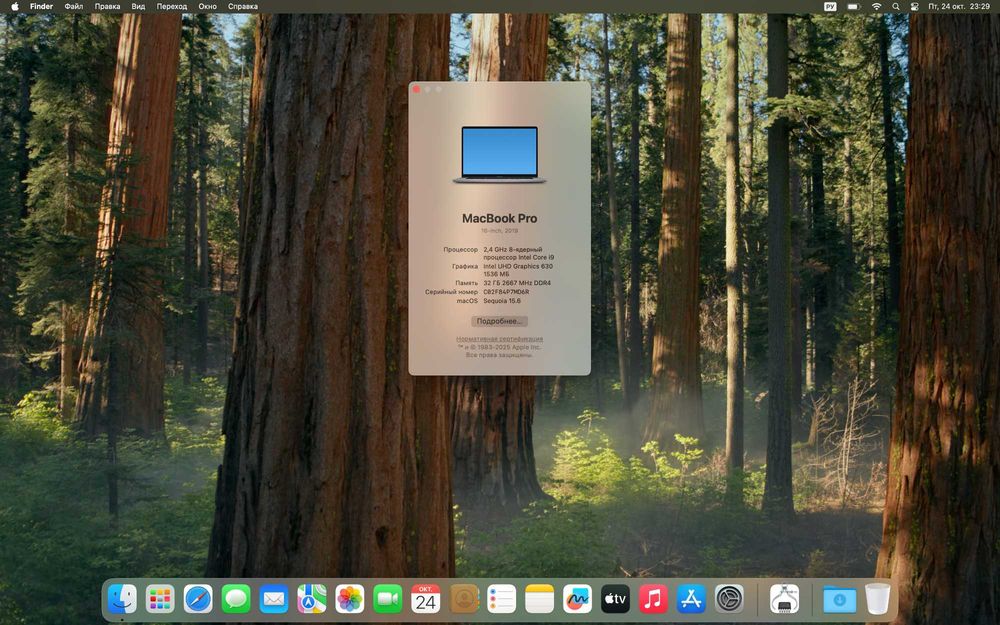Open the Messages app in the Dock
Screen dimensions: 1000x625
tap(236, 599)
